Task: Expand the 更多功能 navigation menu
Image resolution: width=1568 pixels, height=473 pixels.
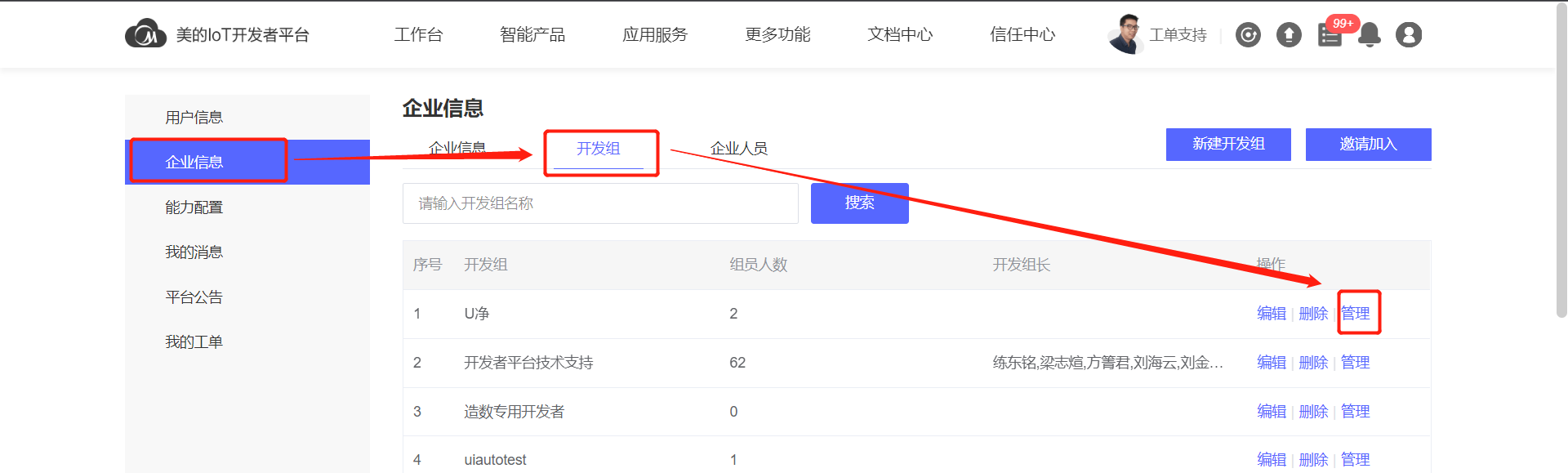Action: pyautogui.click(x=777, y=34)
